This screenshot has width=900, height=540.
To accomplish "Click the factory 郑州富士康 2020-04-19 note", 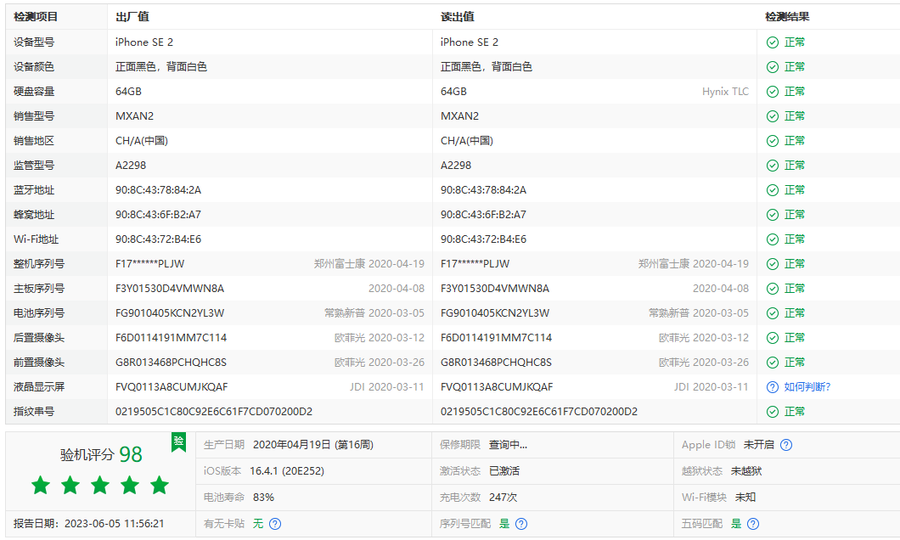I will point(369,264).
